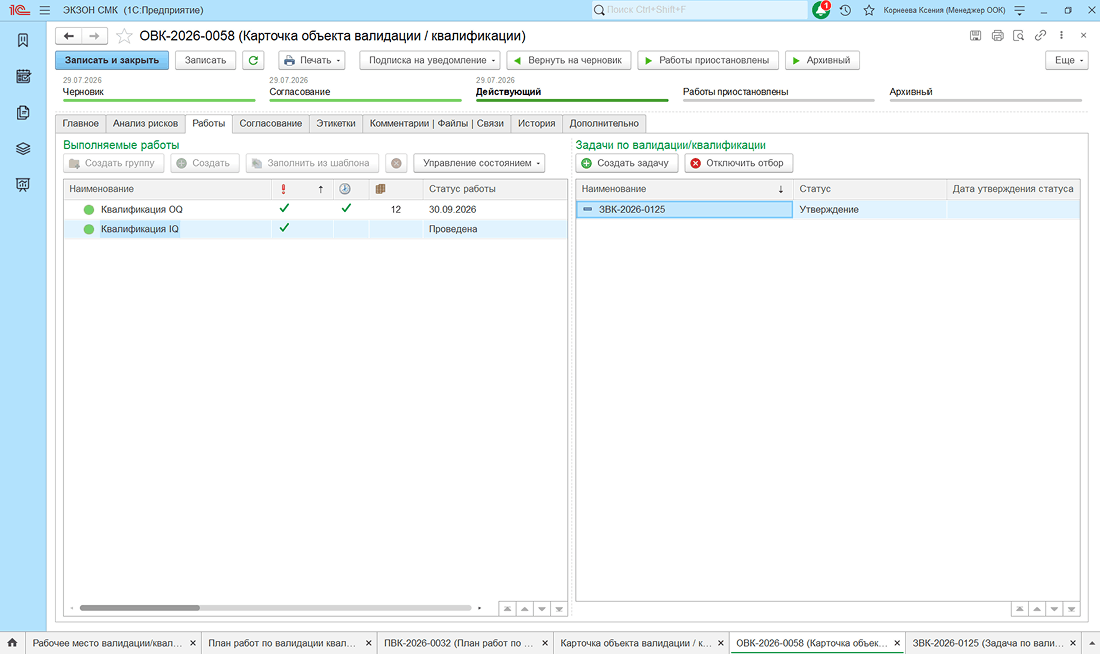Sort by clock column header icon
Viewport: 1100px width, 654px height.
tap(345, 189)
